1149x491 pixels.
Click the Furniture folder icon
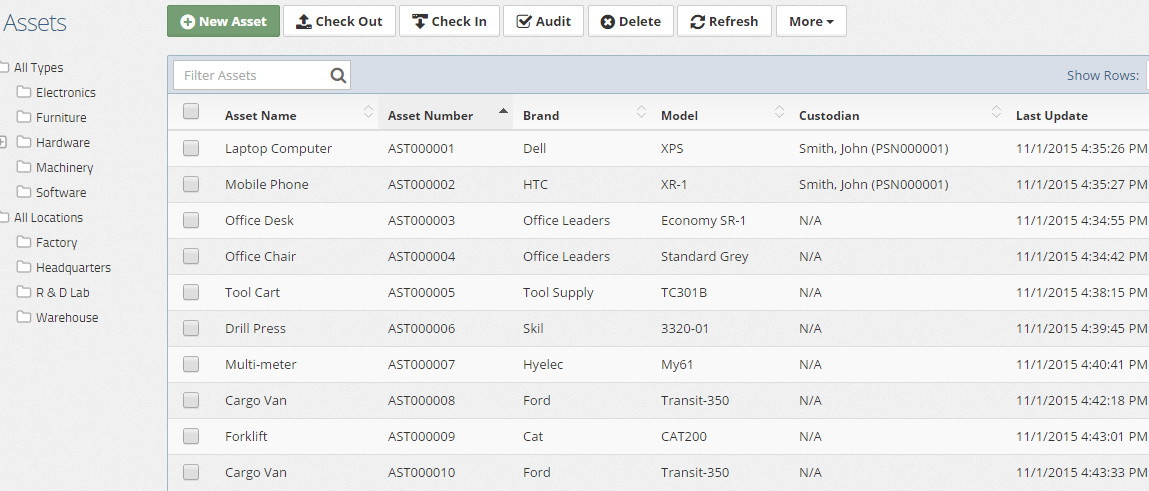pyautogui.click(x=24, y=117)
